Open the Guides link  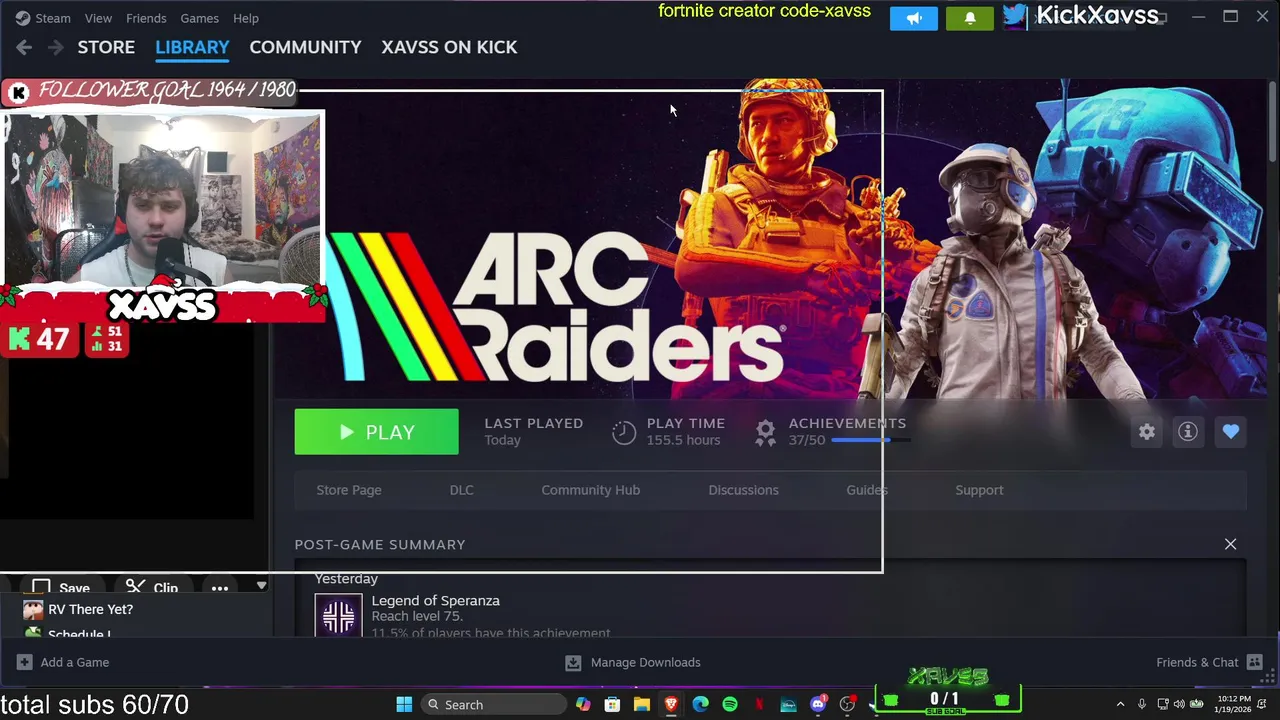click(867, 490)
